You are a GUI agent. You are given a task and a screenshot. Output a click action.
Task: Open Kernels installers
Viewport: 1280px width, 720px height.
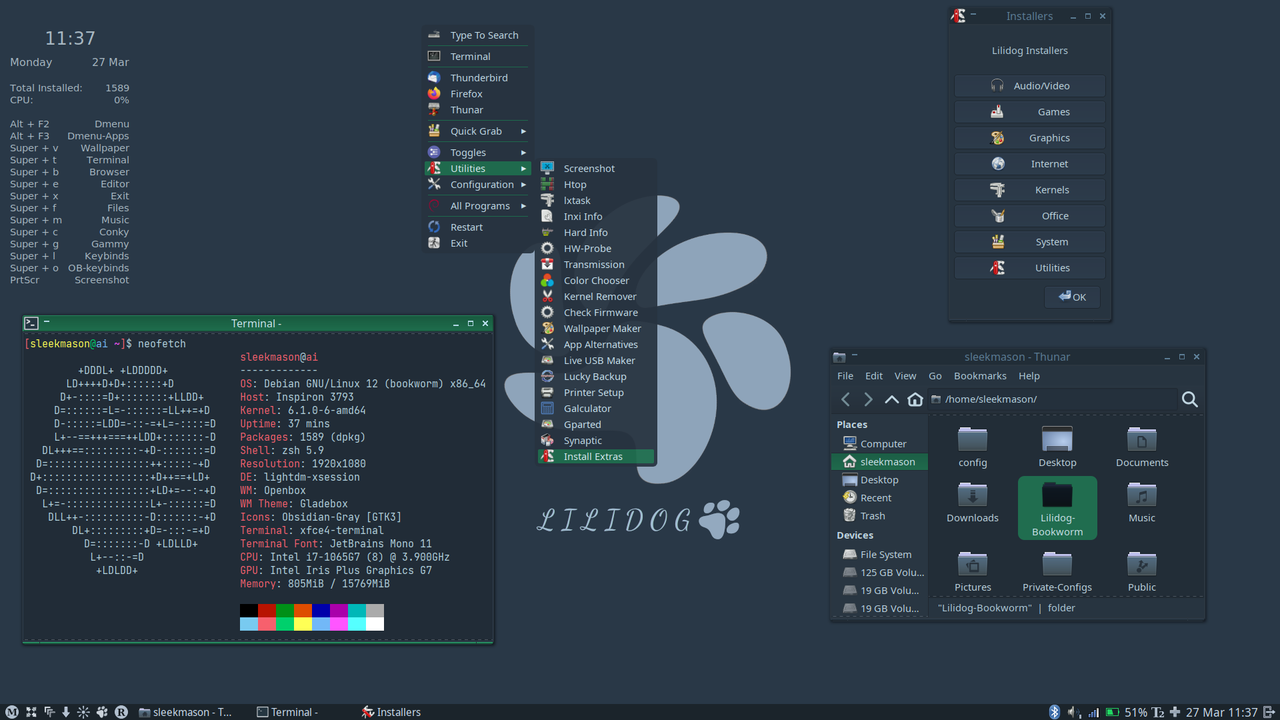click(x=1029, y=189)
